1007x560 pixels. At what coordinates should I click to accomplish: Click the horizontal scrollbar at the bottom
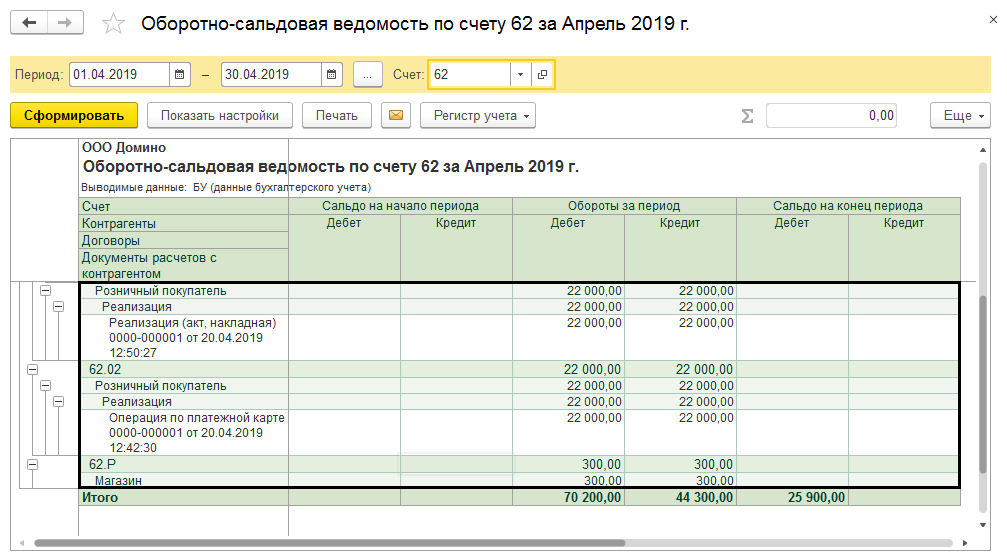point(330,544)
